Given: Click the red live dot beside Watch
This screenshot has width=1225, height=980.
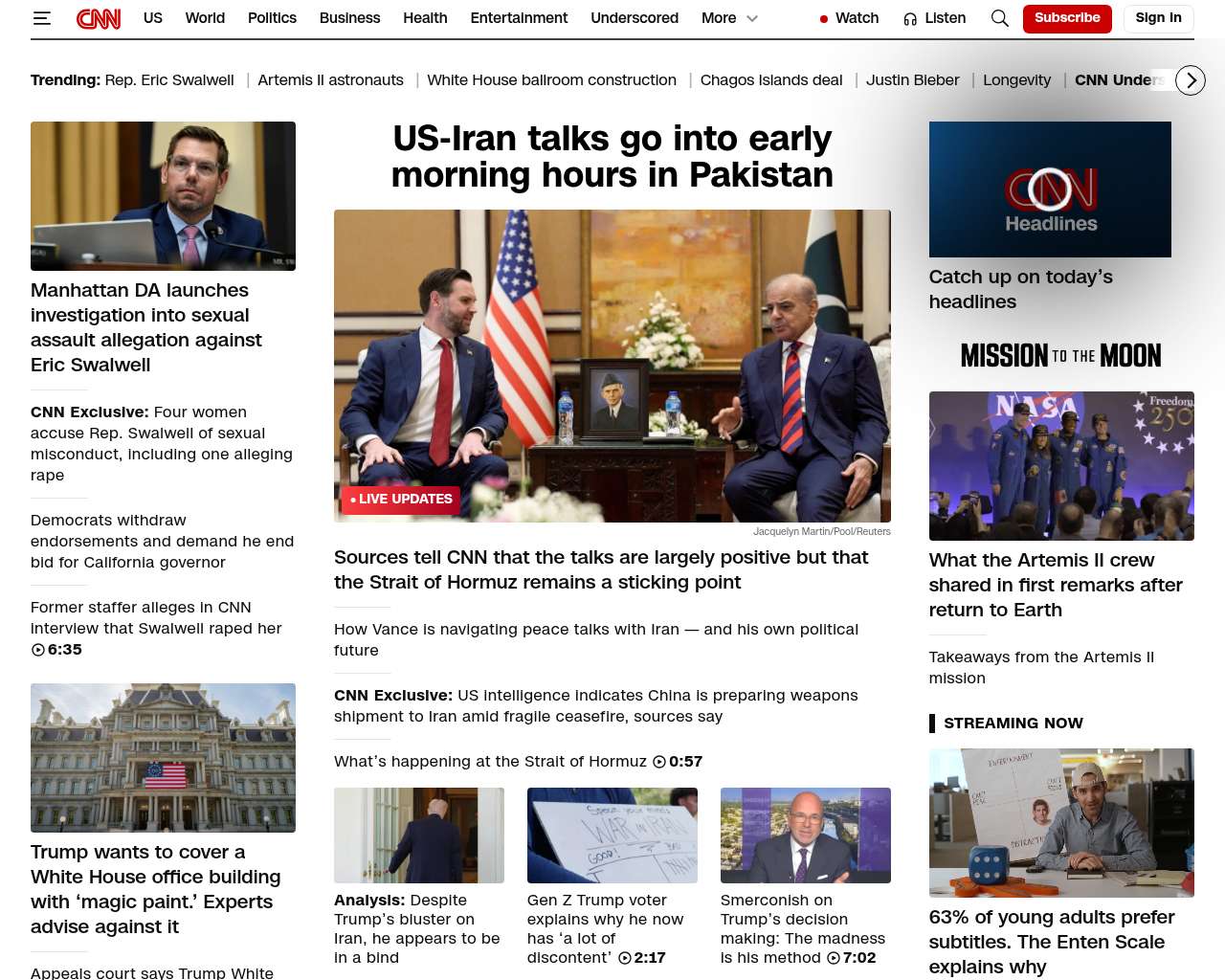Looking at the screenshot, I should click(x=823, y=18).
